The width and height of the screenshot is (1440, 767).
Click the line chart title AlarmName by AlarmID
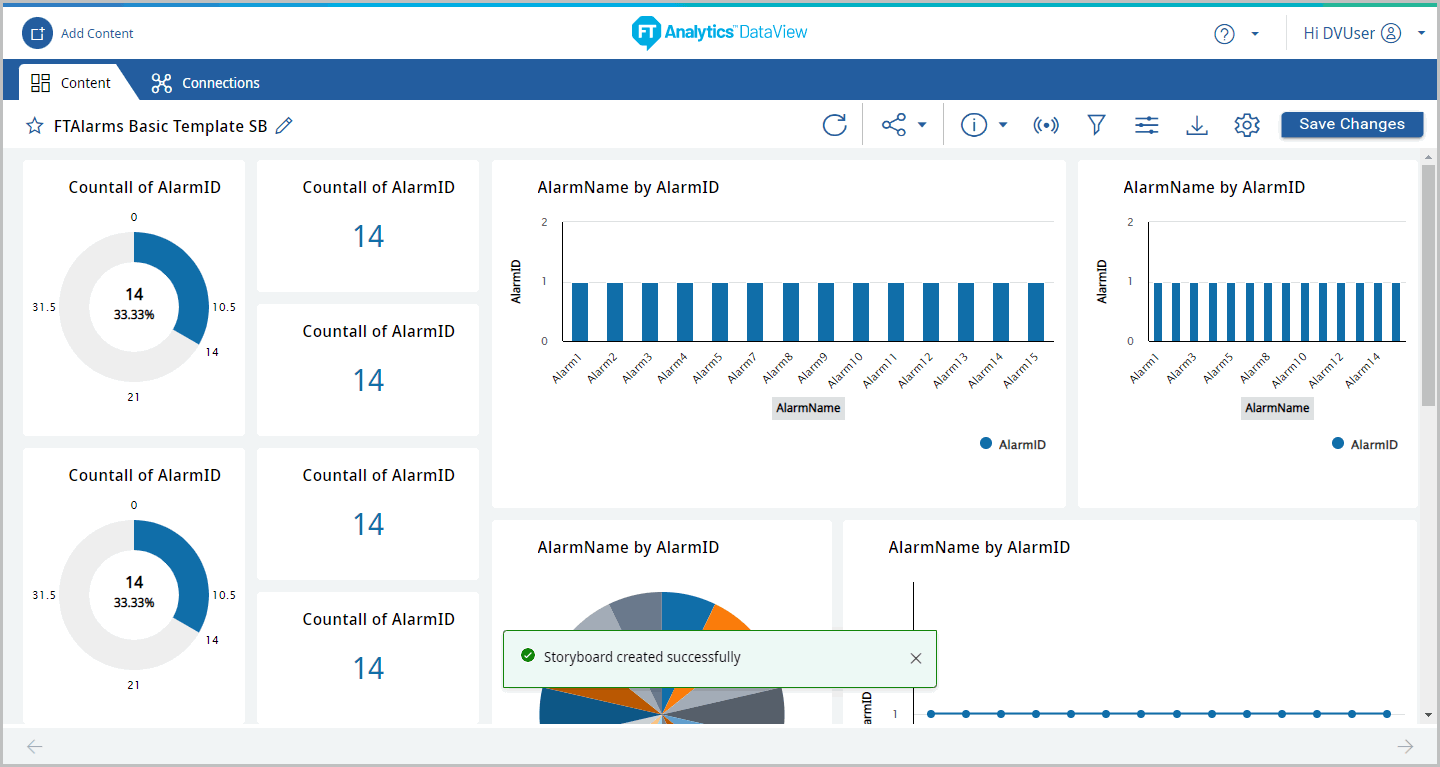pos(979,547)
